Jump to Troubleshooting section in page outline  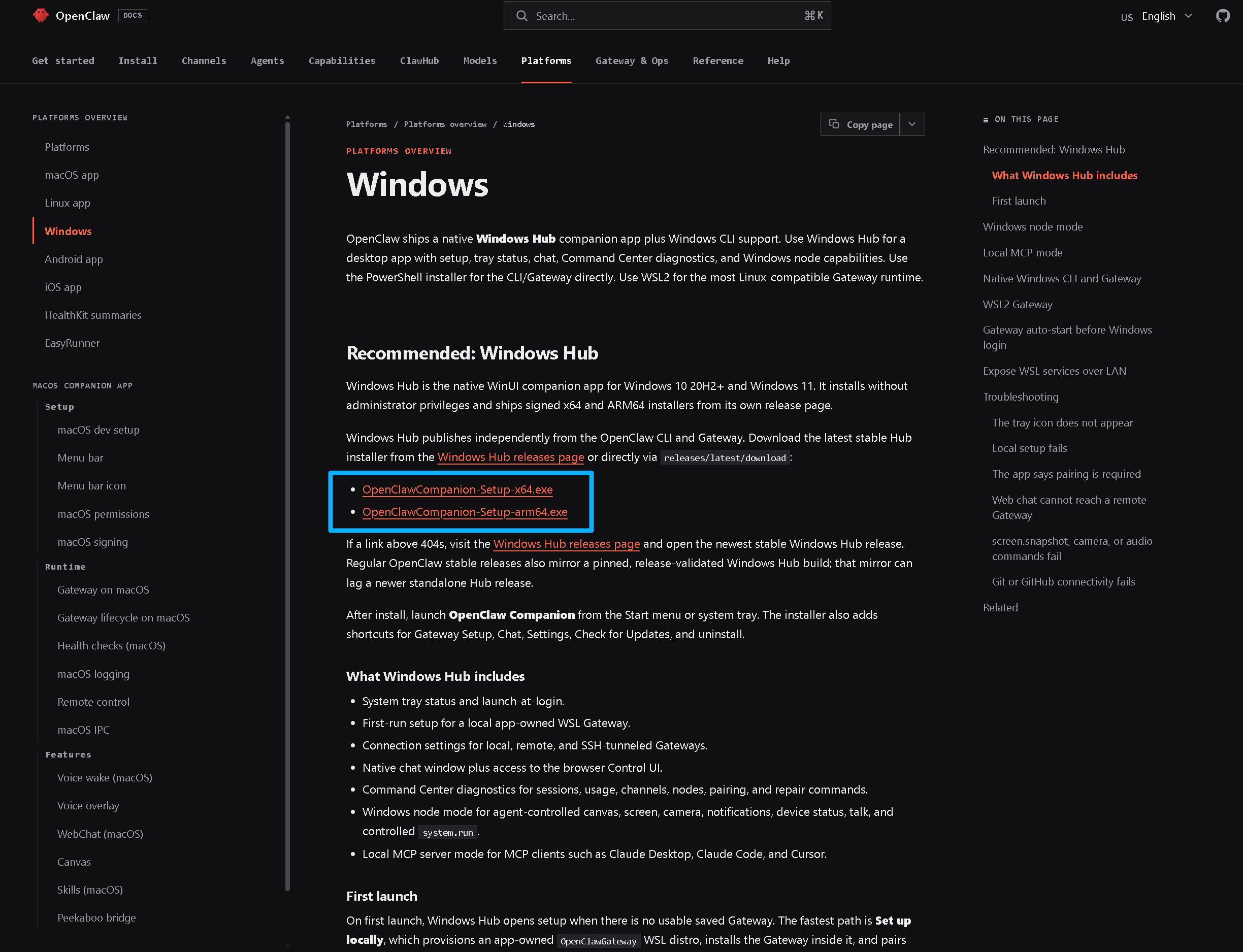pos(1021,397)
